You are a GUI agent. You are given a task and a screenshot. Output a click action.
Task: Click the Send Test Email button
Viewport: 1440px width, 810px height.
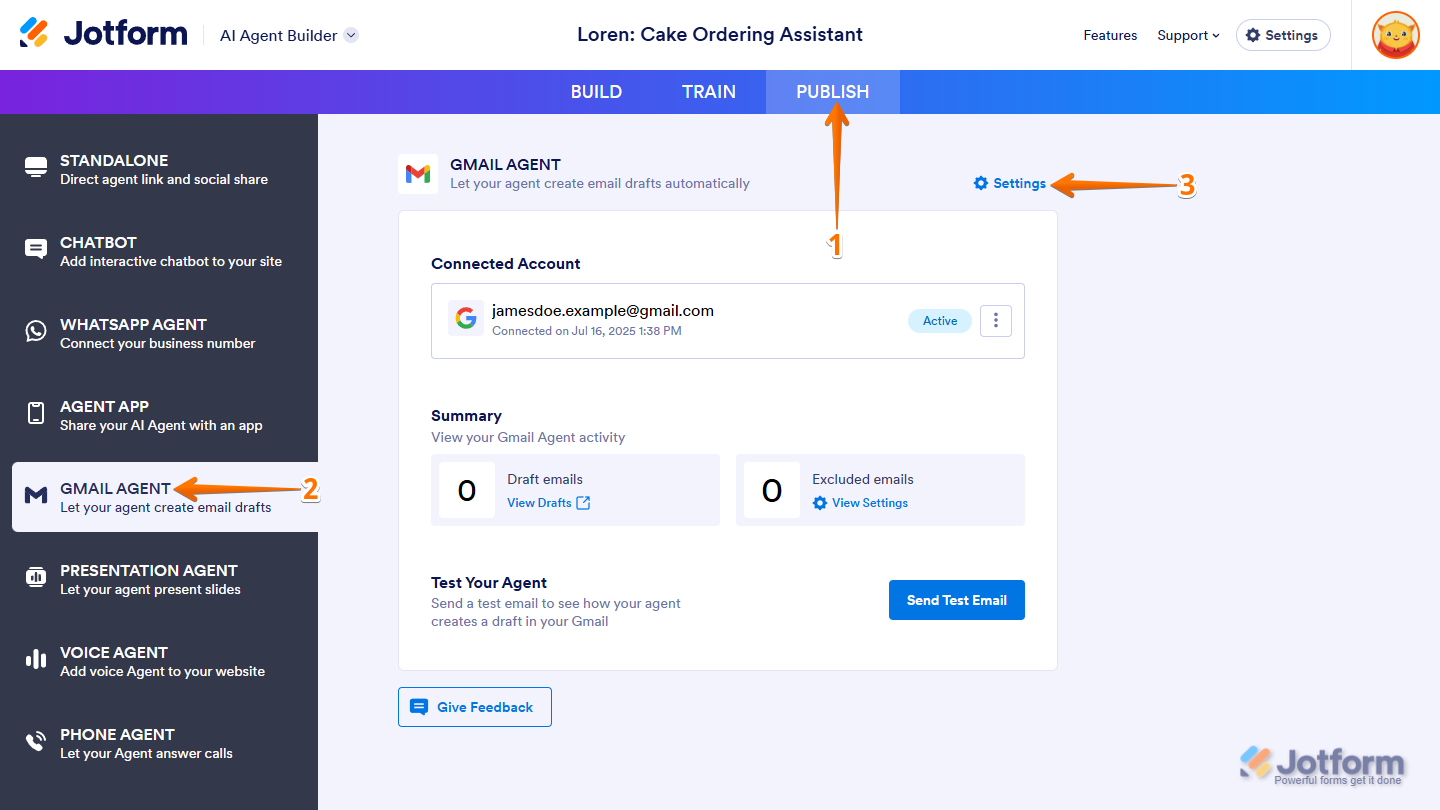pyautogui.click(x=956, y=600)
